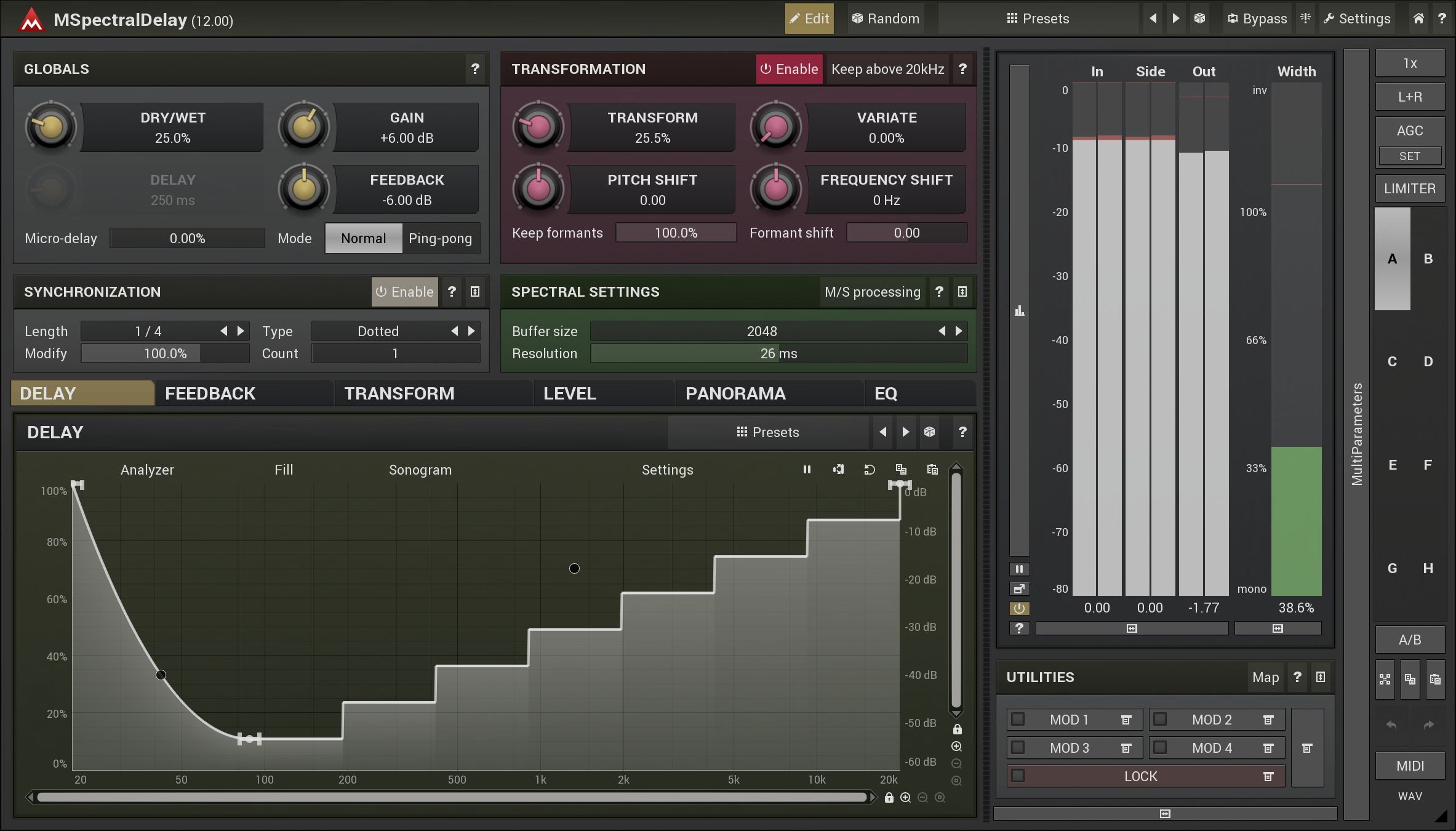This screenshot has height=831, width=1456.
Task: Click Bypass in the top toolbar
Action: click(x=1256, y=18)
